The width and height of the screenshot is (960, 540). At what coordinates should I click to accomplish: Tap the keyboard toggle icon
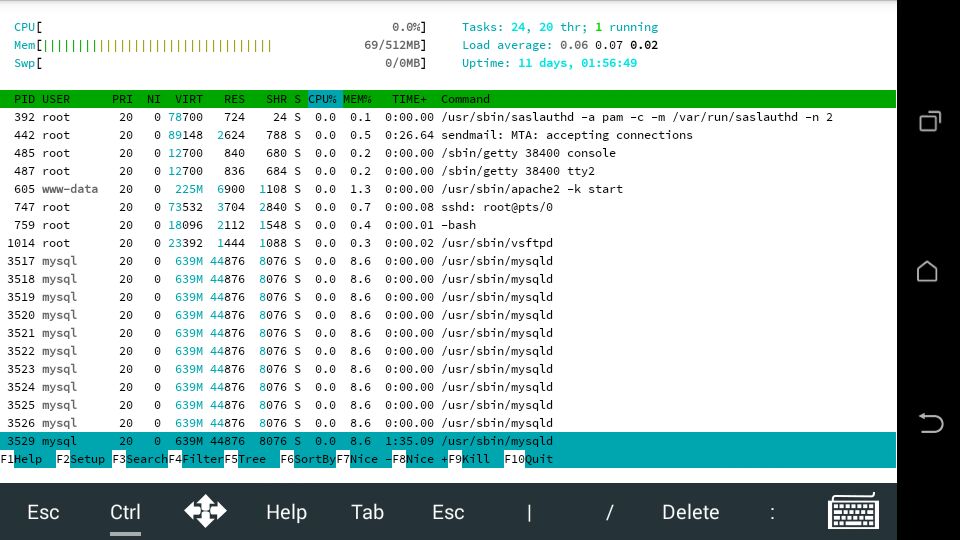853,512
